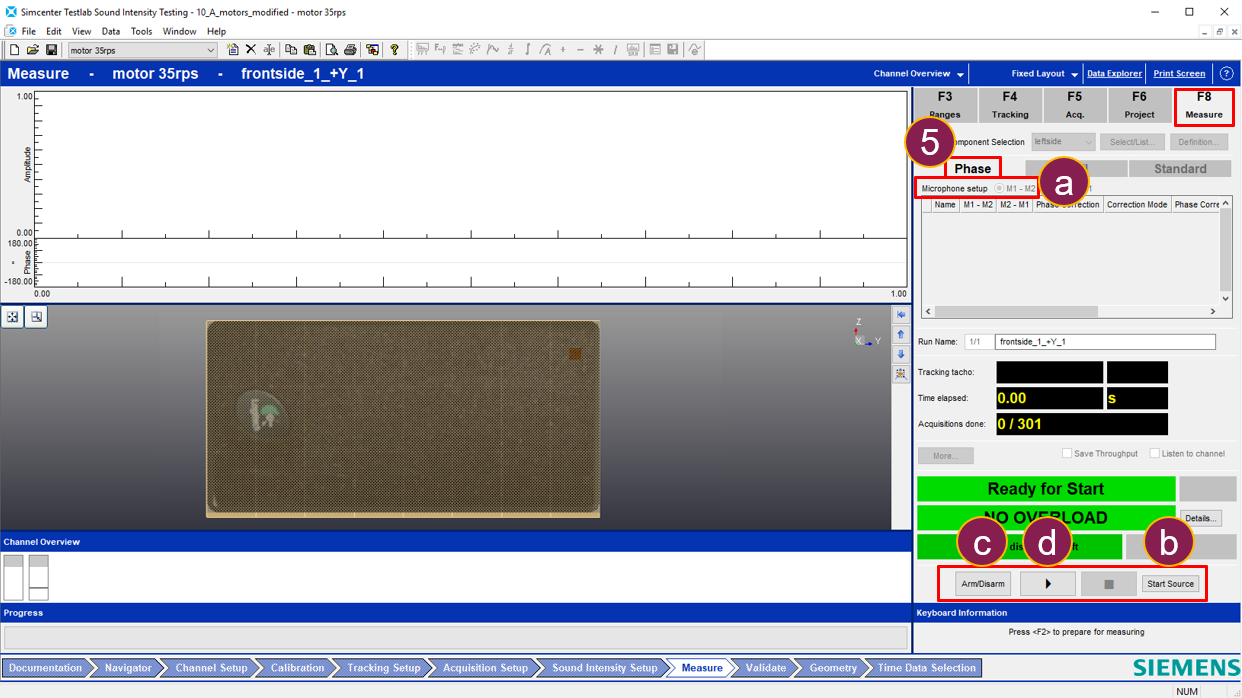Image resolution: width=1242 pixels, height=698 pixels.
Task: Select the Standard mode tab
Action: pyautogui.click(x=1180, y=168)
